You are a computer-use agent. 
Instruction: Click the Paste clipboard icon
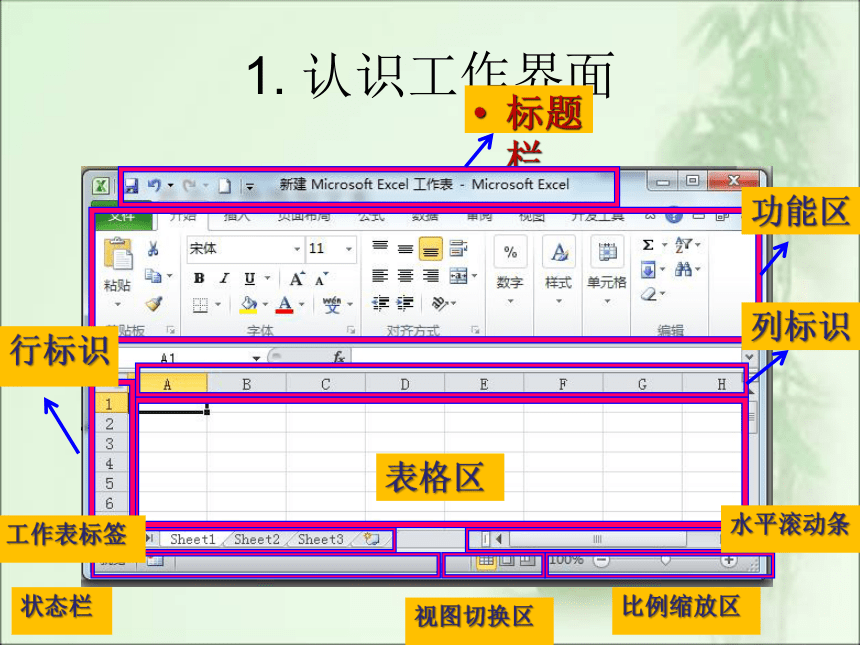click(118, 253)
